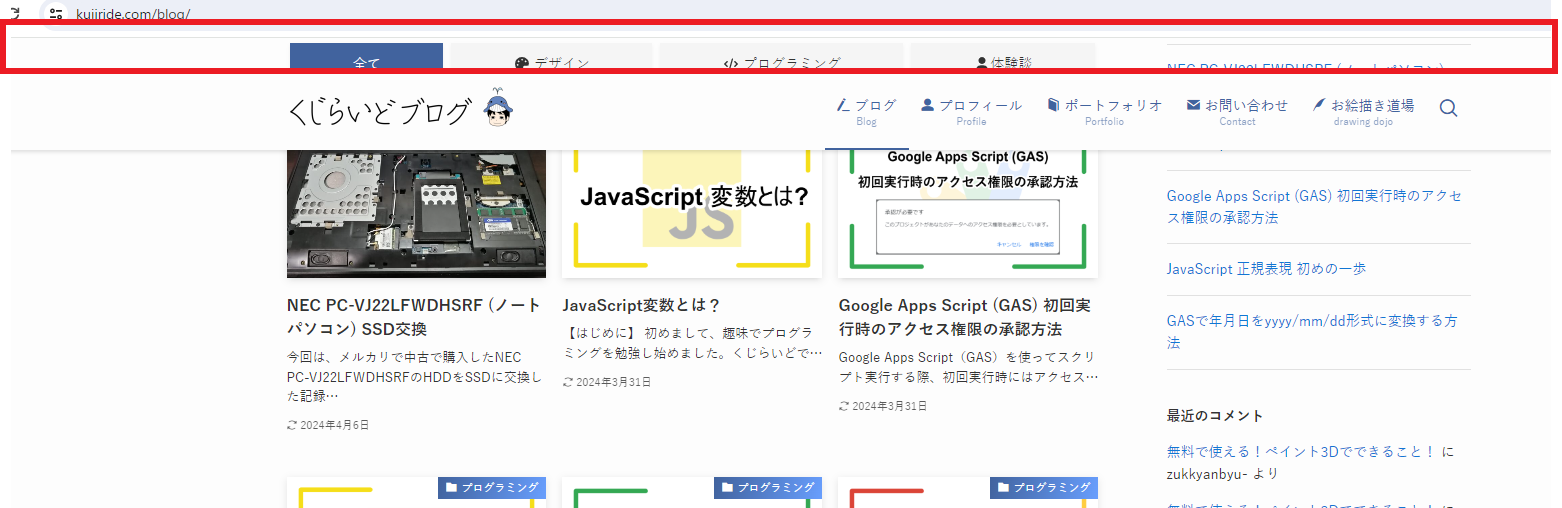
Task: Go to the ブログ navigation item
Action: click(866, 111)
